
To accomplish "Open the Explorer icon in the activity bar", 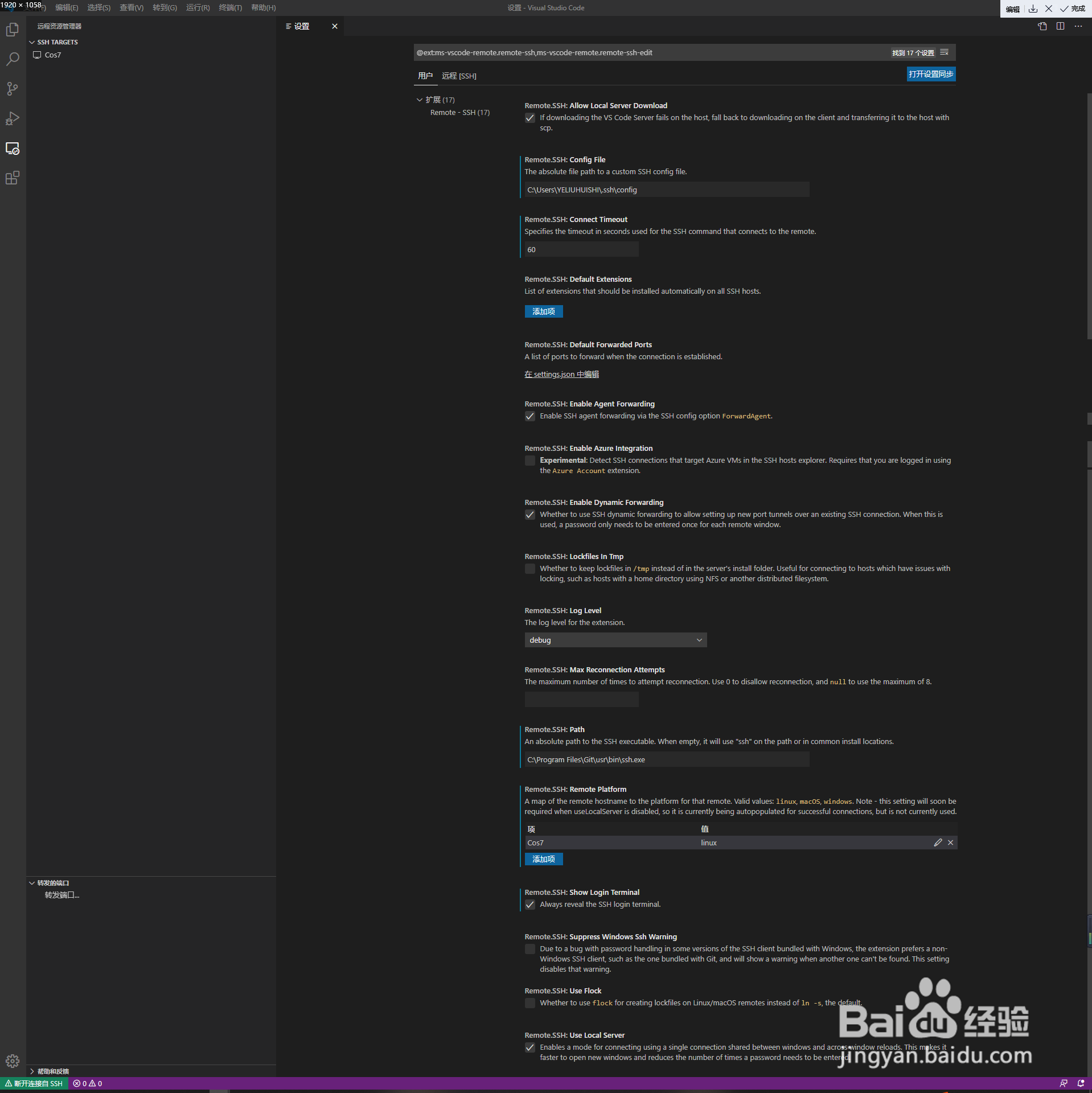I will tap(13, 30).
